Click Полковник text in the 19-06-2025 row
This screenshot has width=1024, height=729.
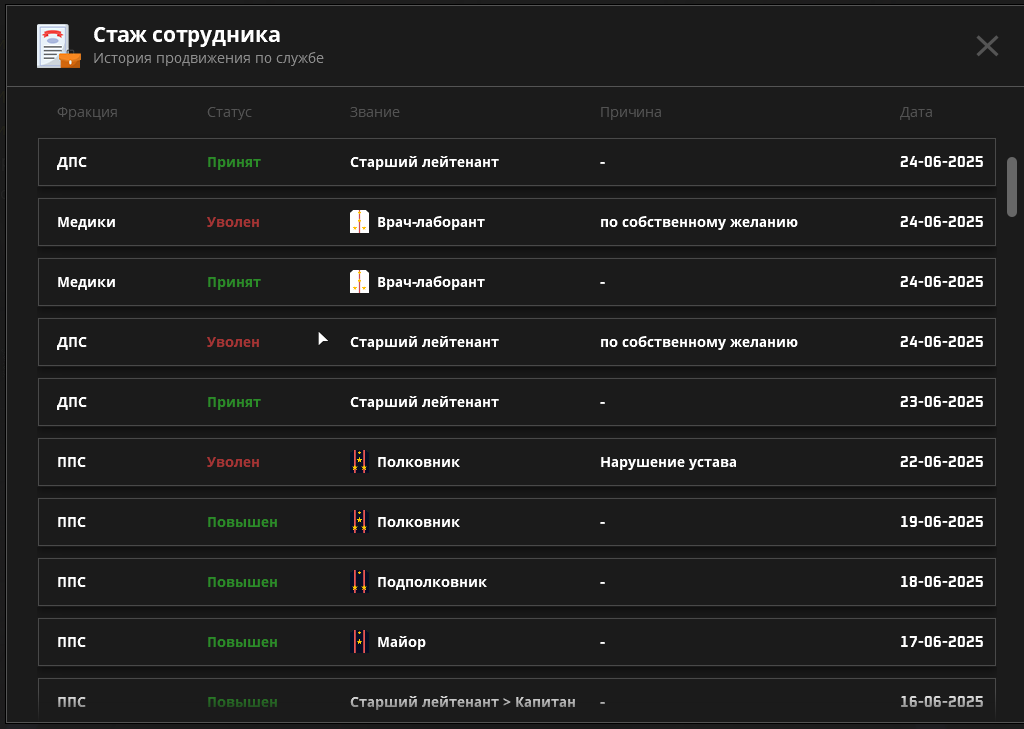(x=419, y=522)
